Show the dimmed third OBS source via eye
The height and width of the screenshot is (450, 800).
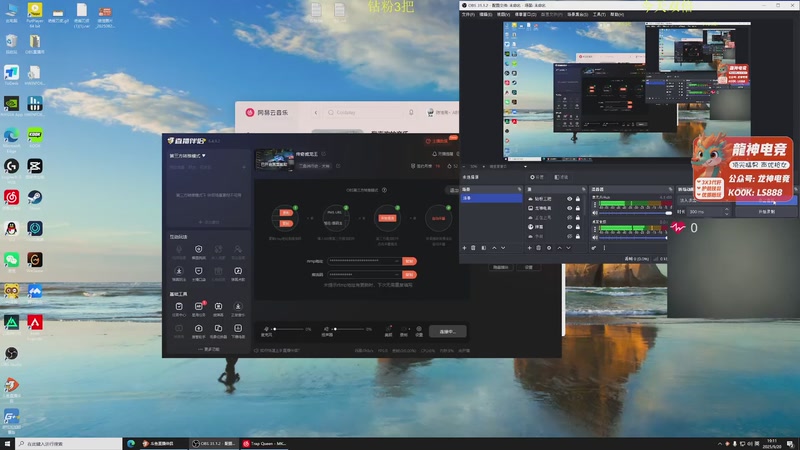(x=569, y=217)
